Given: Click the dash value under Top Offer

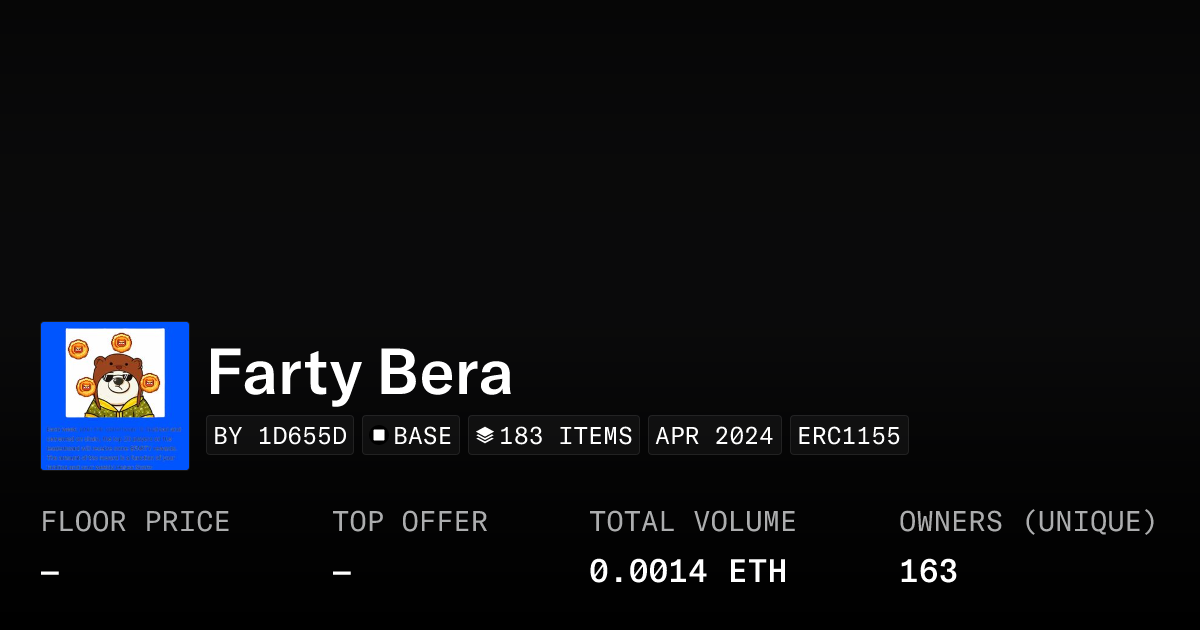Looking at the screenshot, I should pyautogui.click(x=342, y=573).
